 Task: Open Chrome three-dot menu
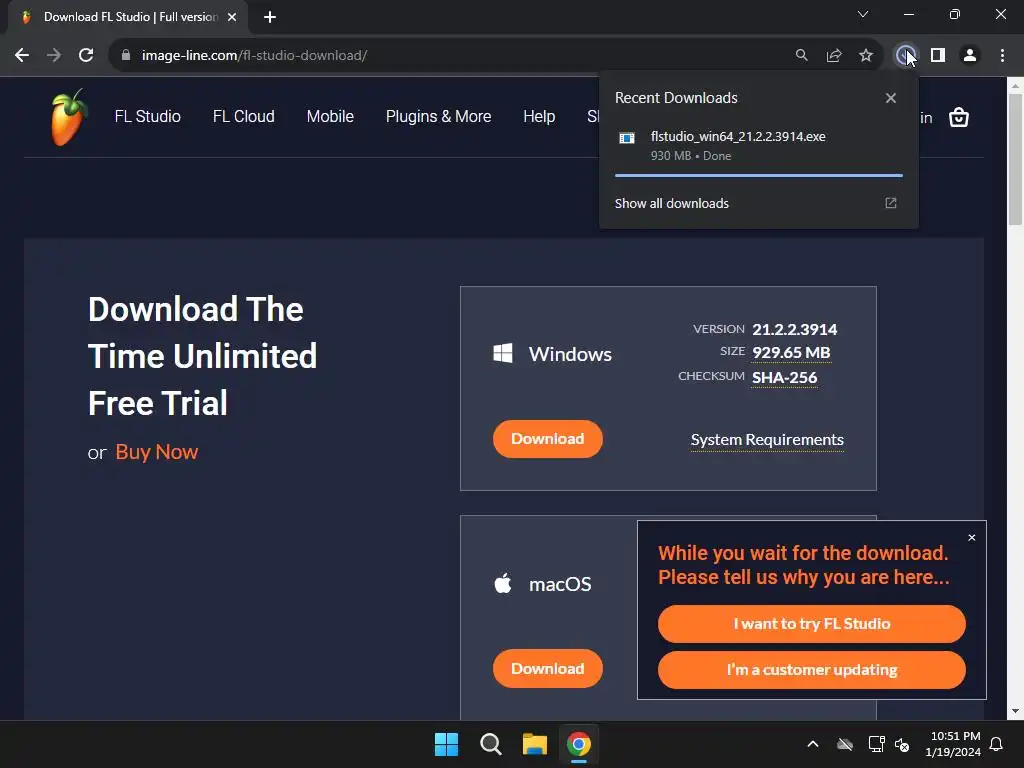click(x=1002, y=56)
